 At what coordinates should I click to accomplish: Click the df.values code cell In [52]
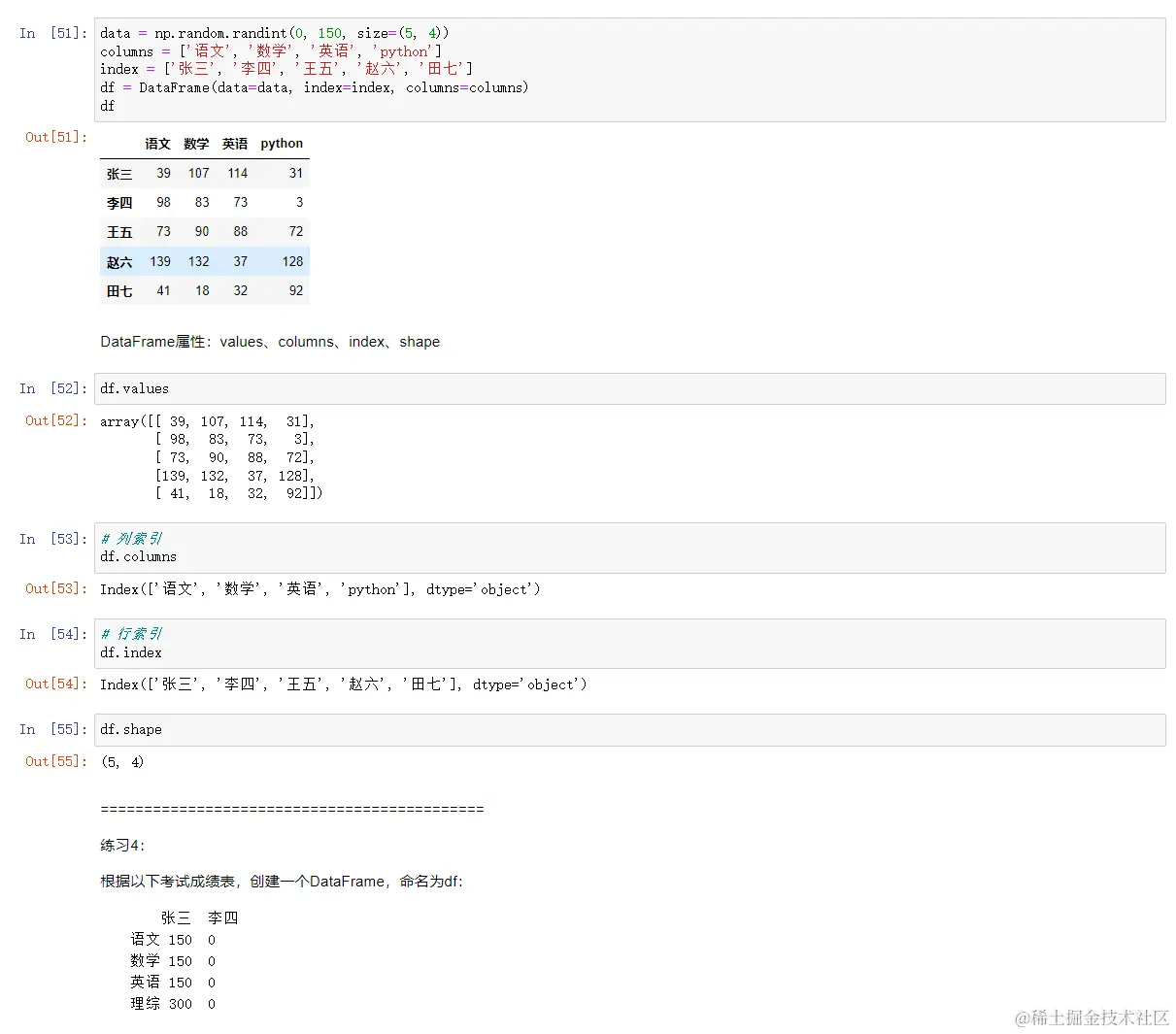coord(629,388)
